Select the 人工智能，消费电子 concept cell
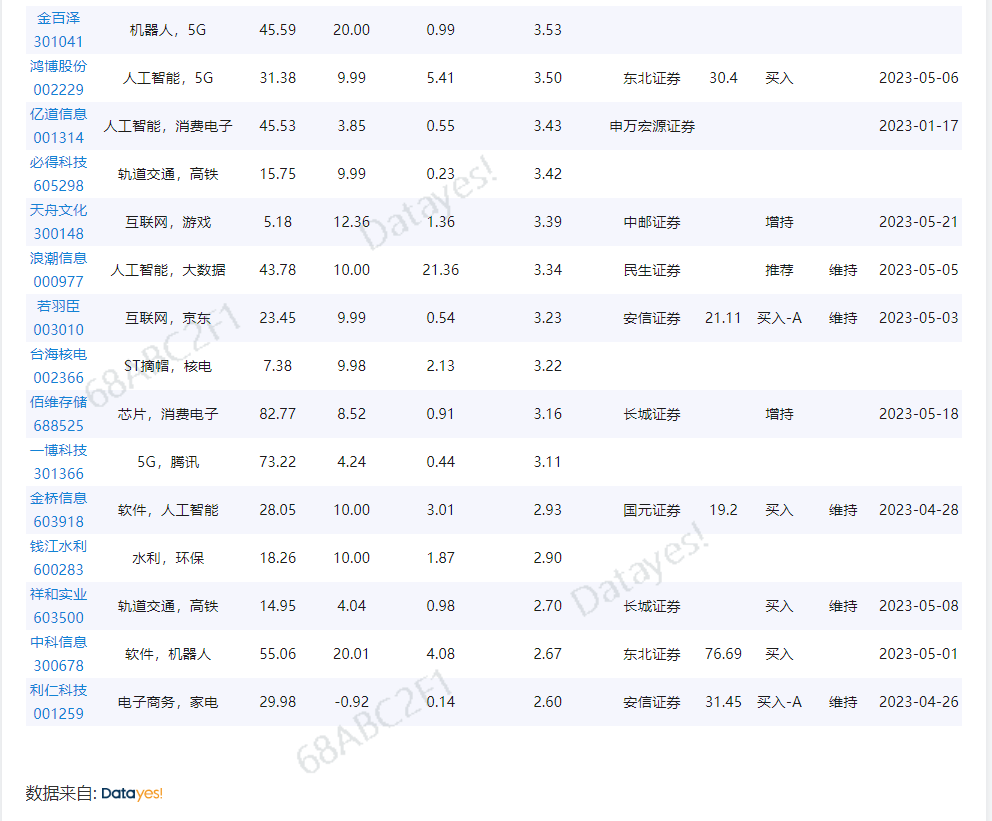The height and width of the screenshot is (821, 992). 168,127
